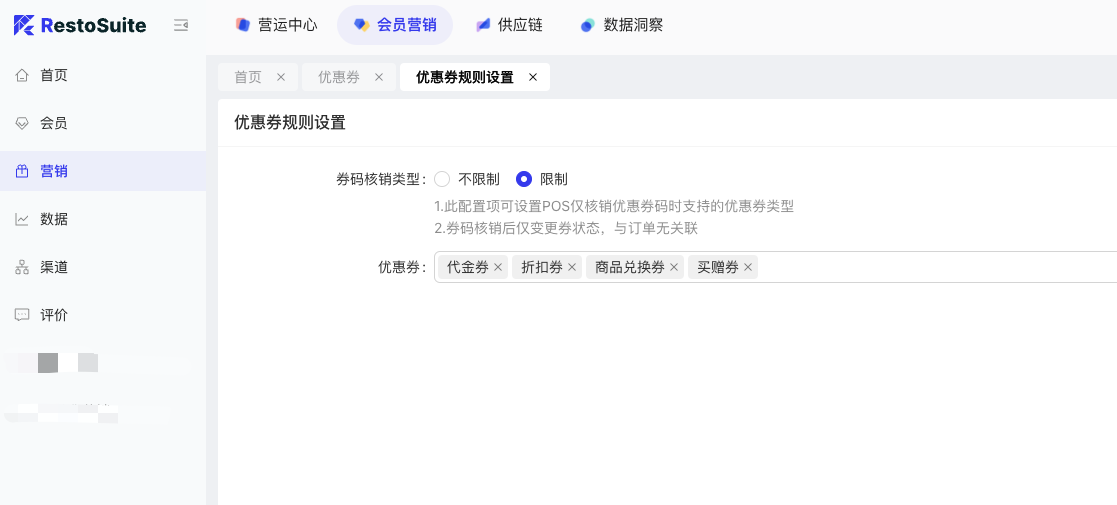Screen dimensions: 1117x505
Task: Open 渠道 sidebar section
Action: (x=54, y=267)
